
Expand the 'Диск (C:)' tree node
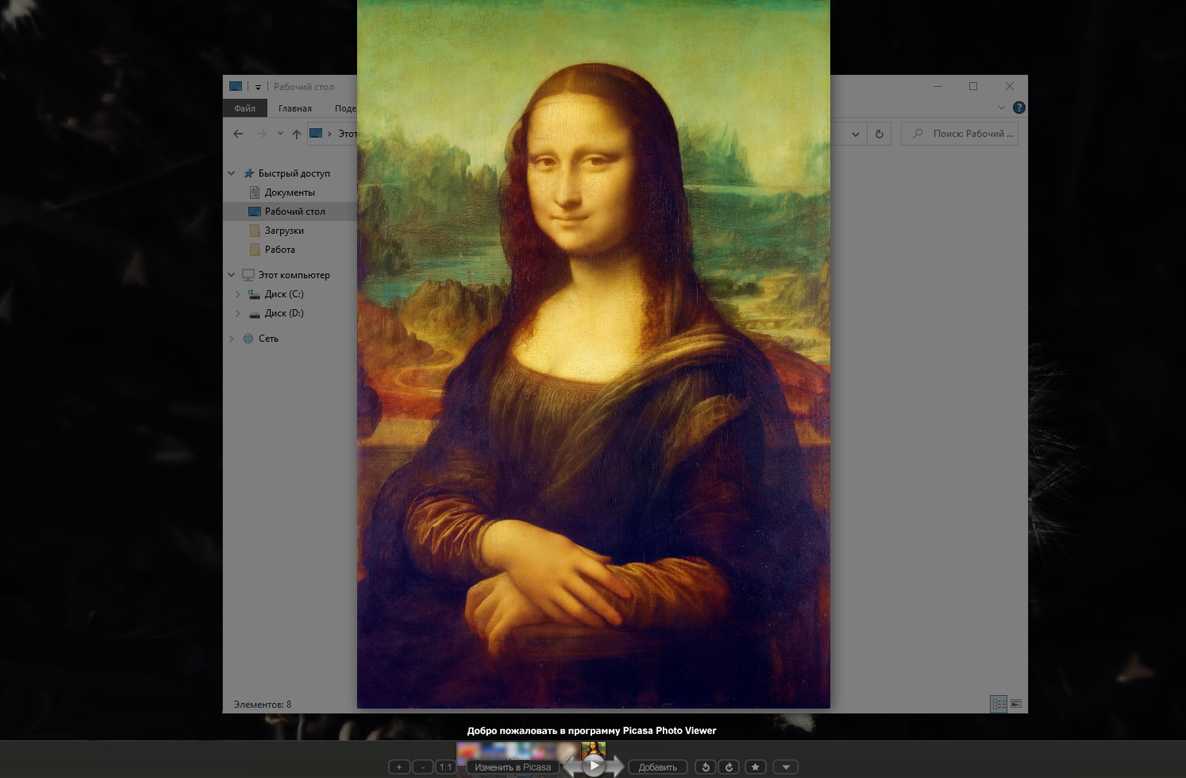(238, 293)
